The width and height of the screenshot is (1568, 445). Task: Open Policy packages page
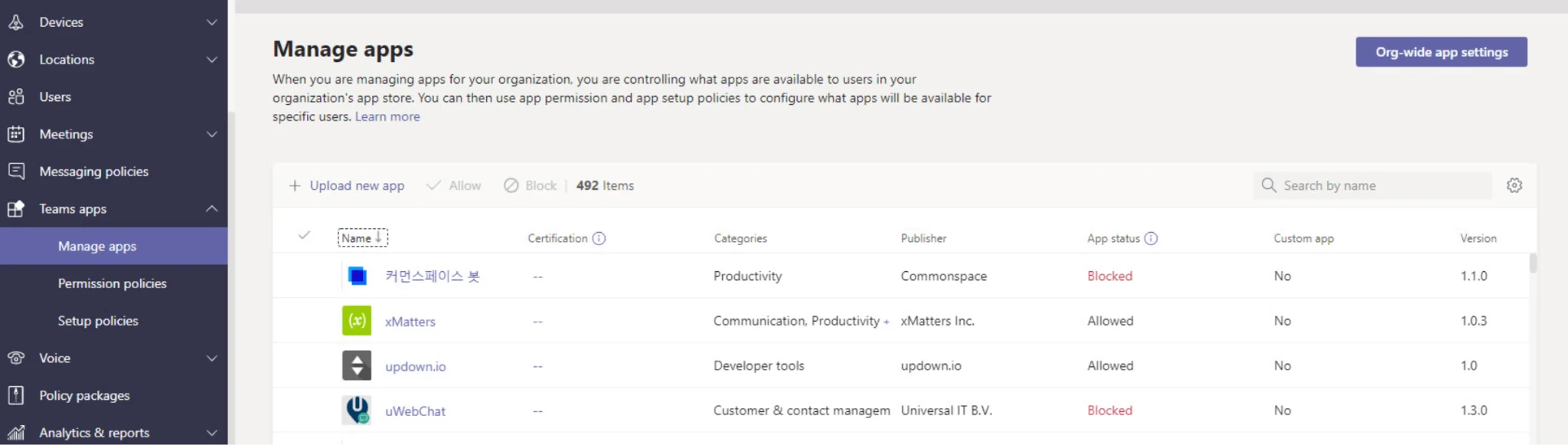pos(84,396)
